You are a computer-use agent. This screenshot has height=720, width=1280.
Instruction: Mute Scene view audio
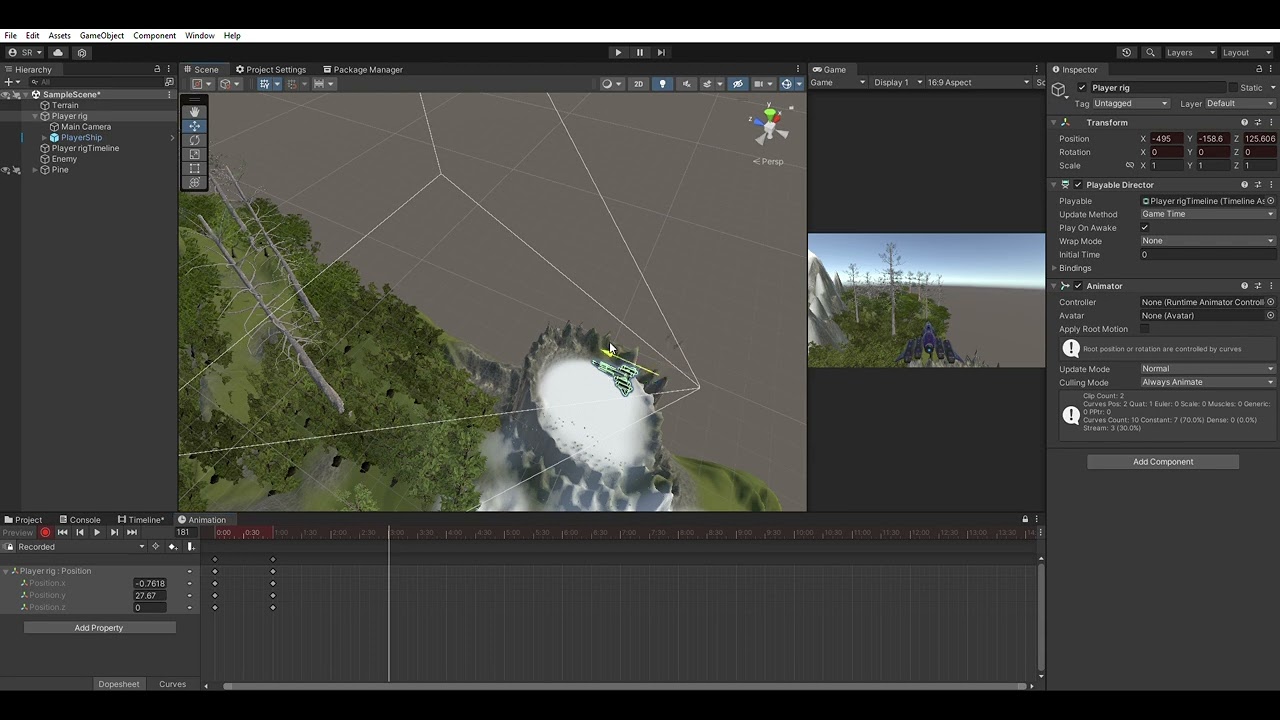(687, 83)
